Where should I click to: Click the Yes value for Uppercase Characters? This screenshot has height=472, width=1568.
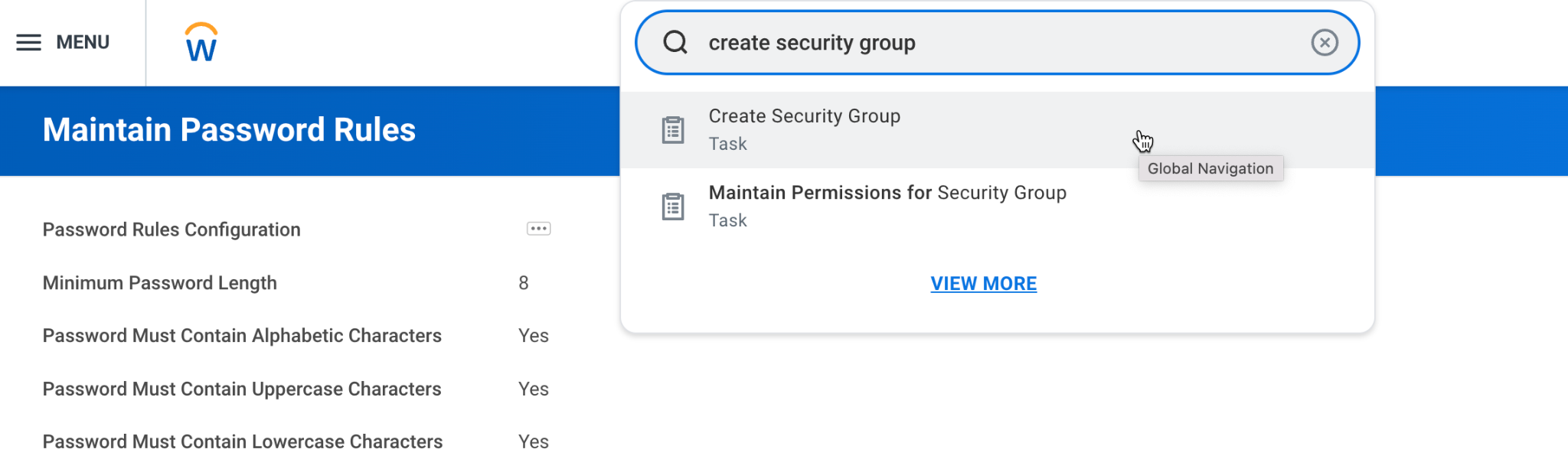tap(534, 389)
